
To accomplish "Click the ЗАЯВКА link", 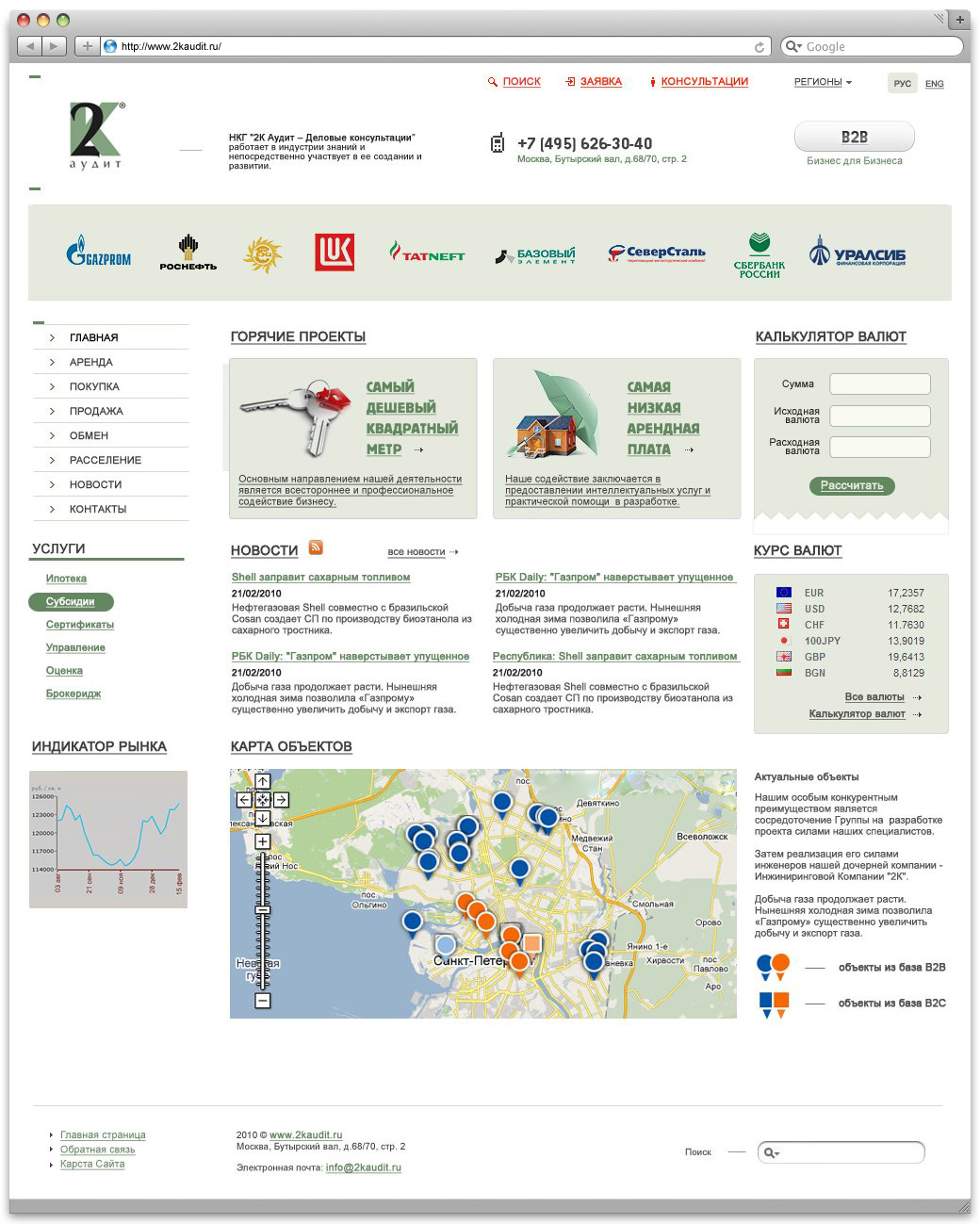I will pyautogui.click(x=600, y=82).
